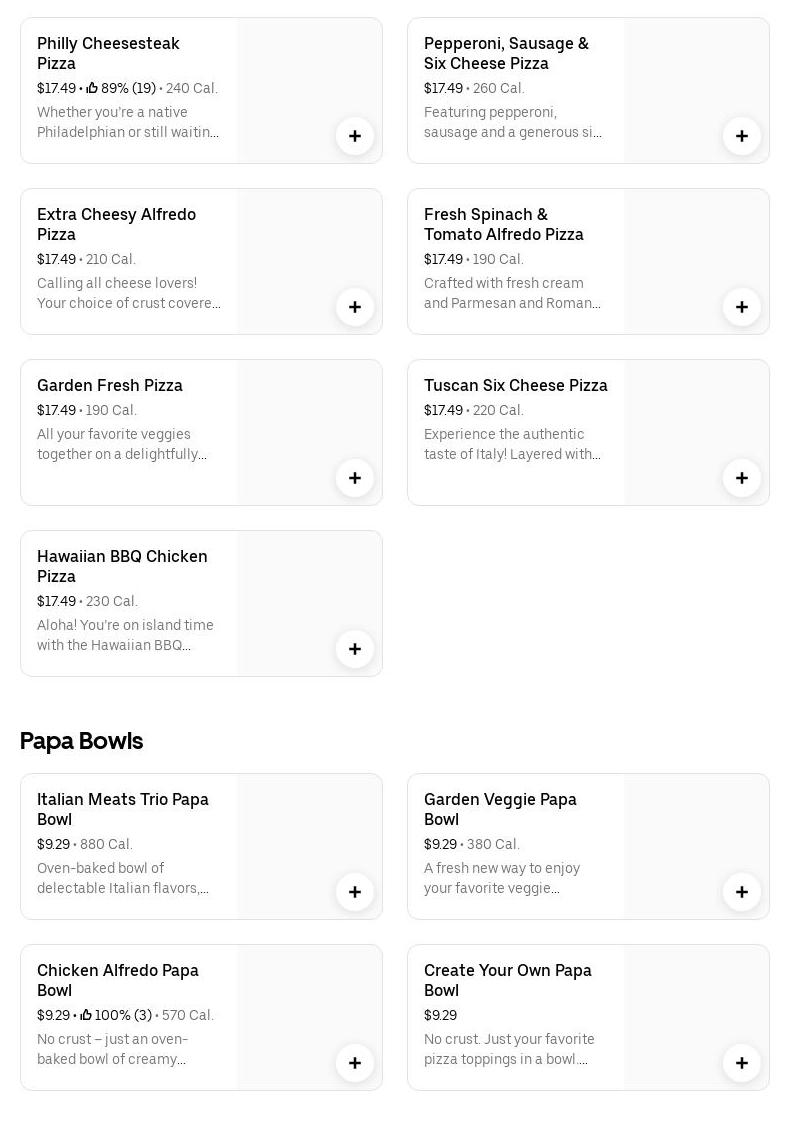The image size is (804, 1122).
Task: Open Create Your Own Papa Bowl title
Action: [507, 980]
